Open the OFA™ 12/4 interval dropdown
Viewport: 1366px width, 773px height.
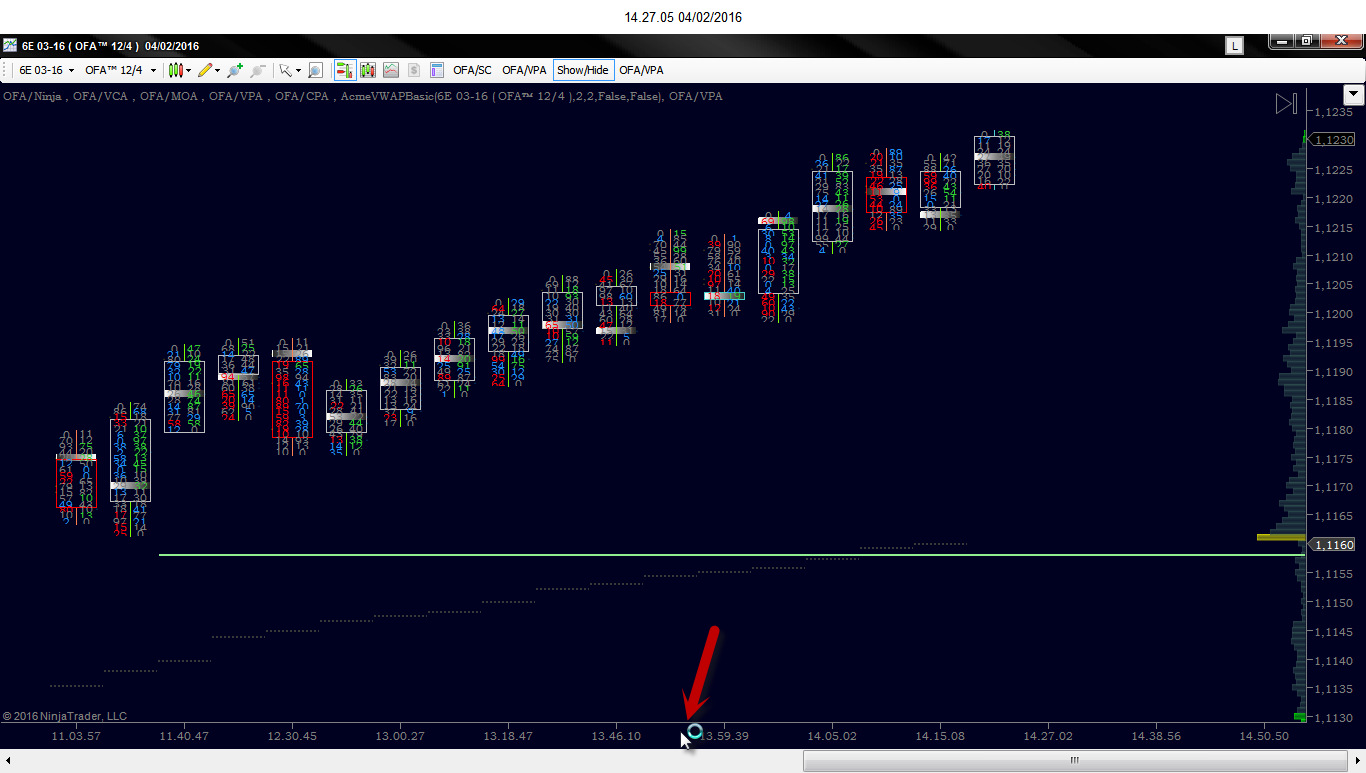[x=120, y=70]
